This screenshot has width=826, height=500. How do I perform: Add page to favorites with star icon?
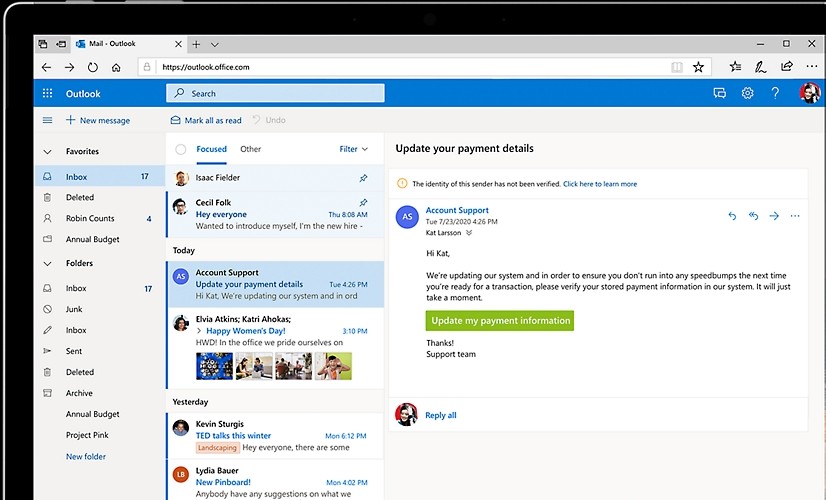pyautogui.click(x=699, y=67)
